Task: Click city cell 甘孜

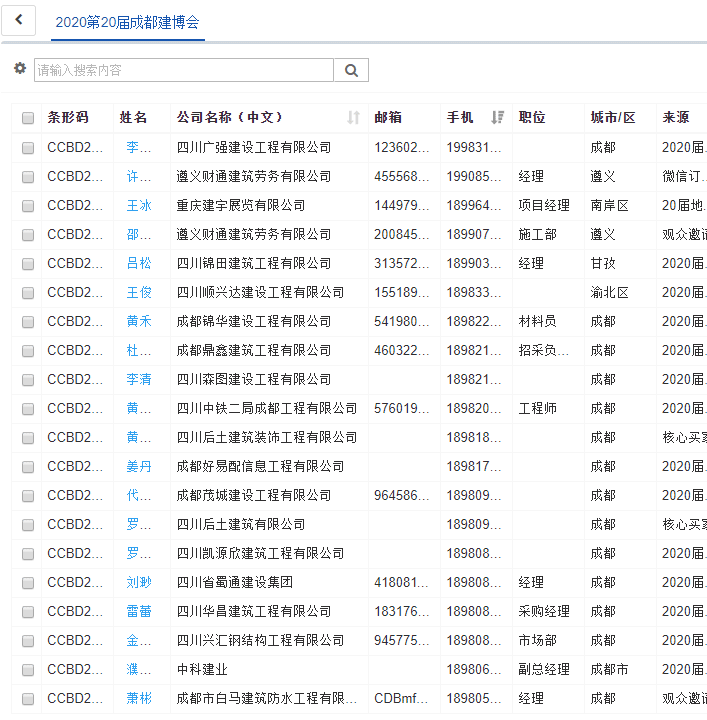Action: click(x=603, y=263)
